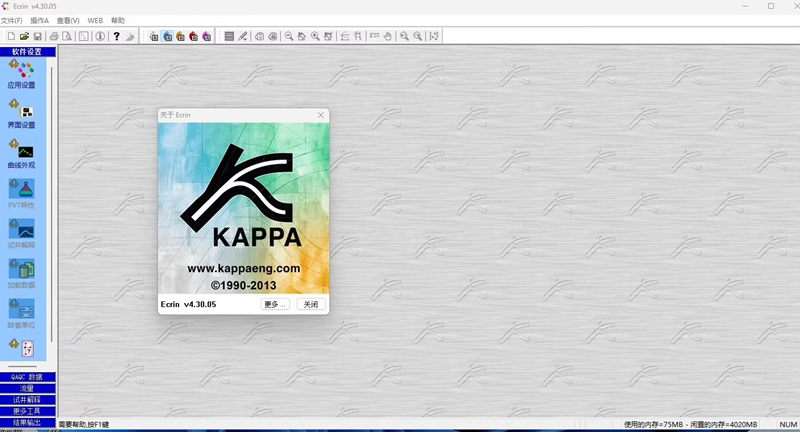Image resolution: width=800 pixels, height=432 pixels.
Task: Switch to the 试井解释 panel tab
Action: pos(28,400)
